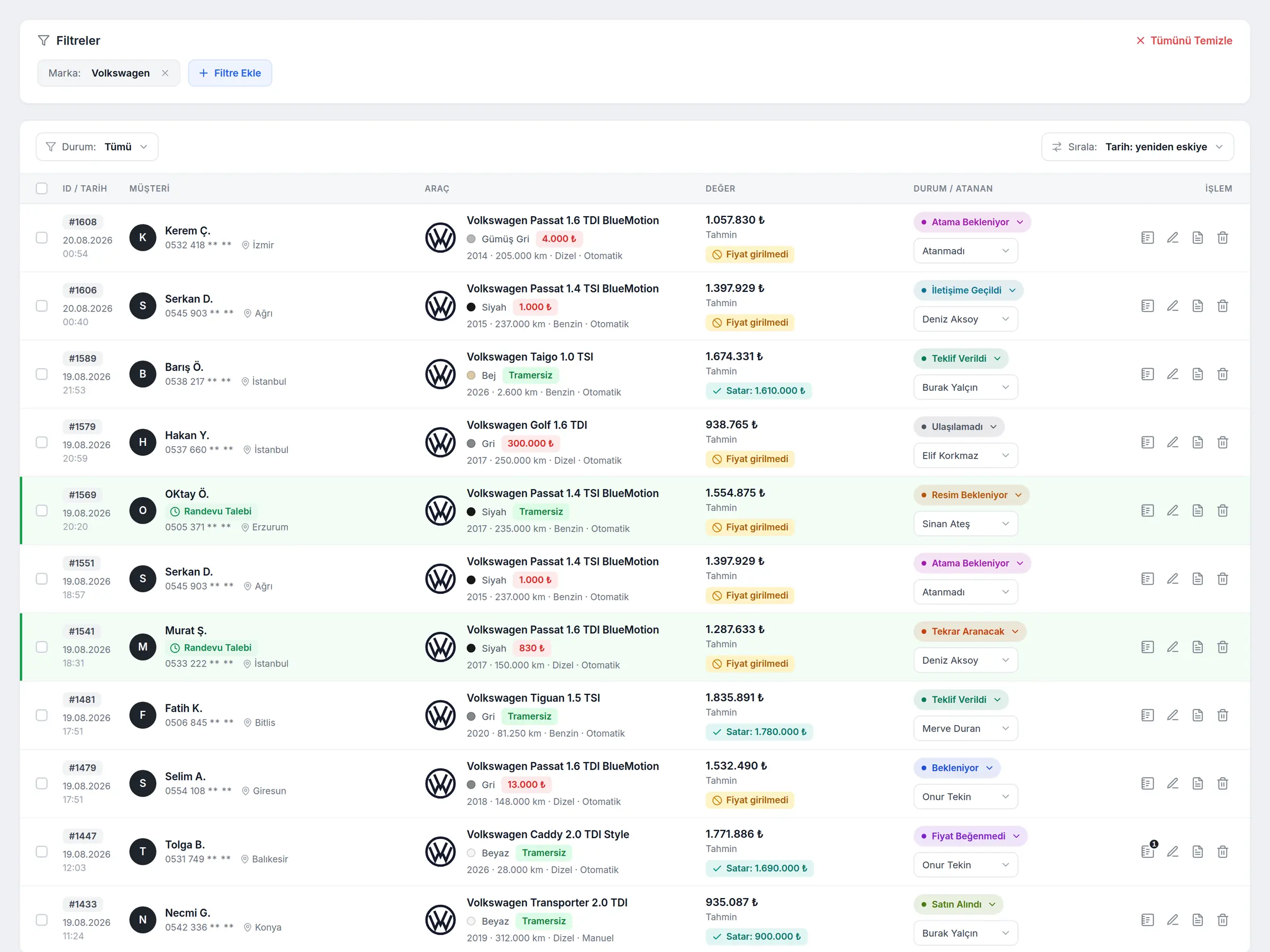1270x952 pixels.
Task: Open the Merve Duran assignee dropdown
Action: click(x=966, y=729)
